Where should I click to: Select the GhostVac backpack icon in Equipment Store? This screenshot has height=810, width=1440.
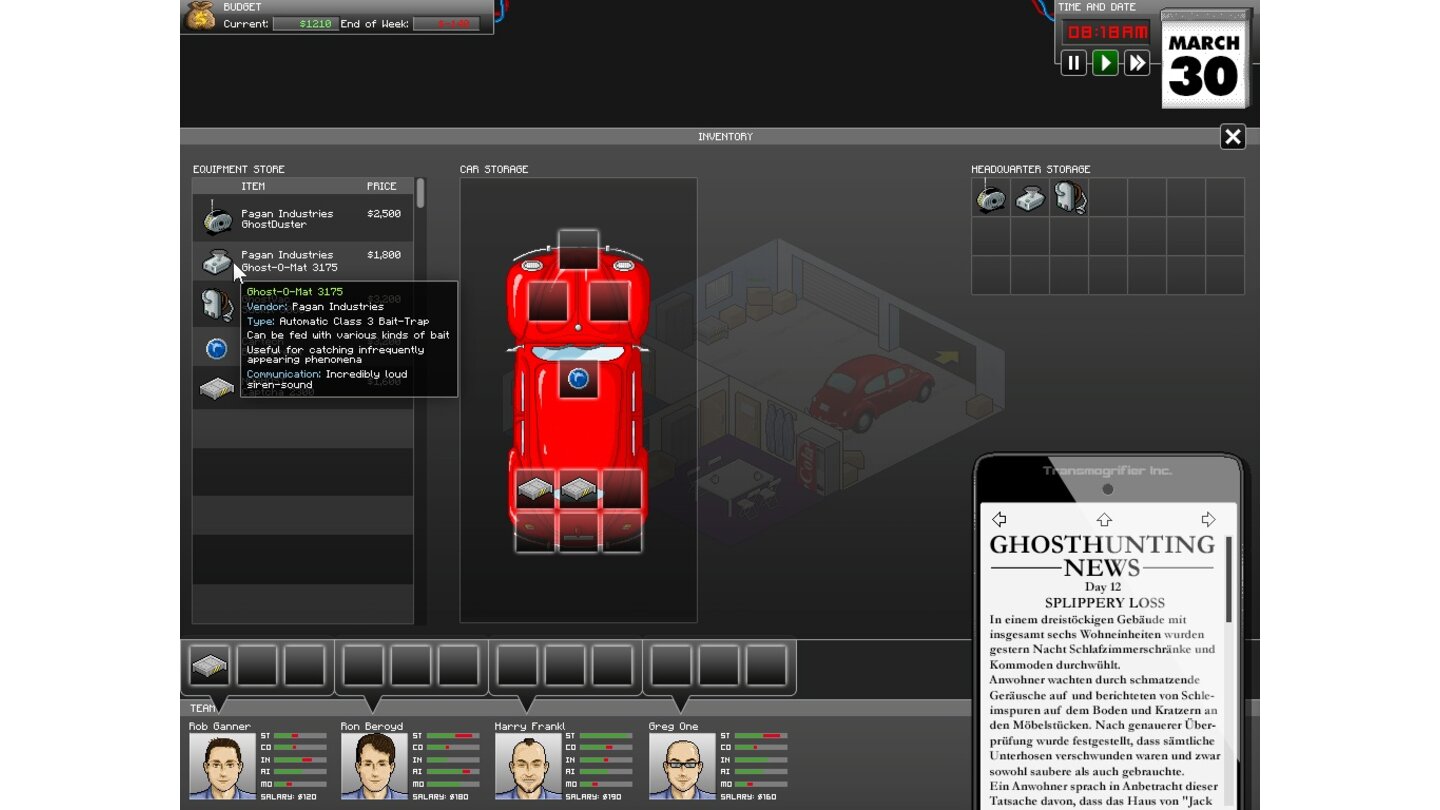(215, 305)
